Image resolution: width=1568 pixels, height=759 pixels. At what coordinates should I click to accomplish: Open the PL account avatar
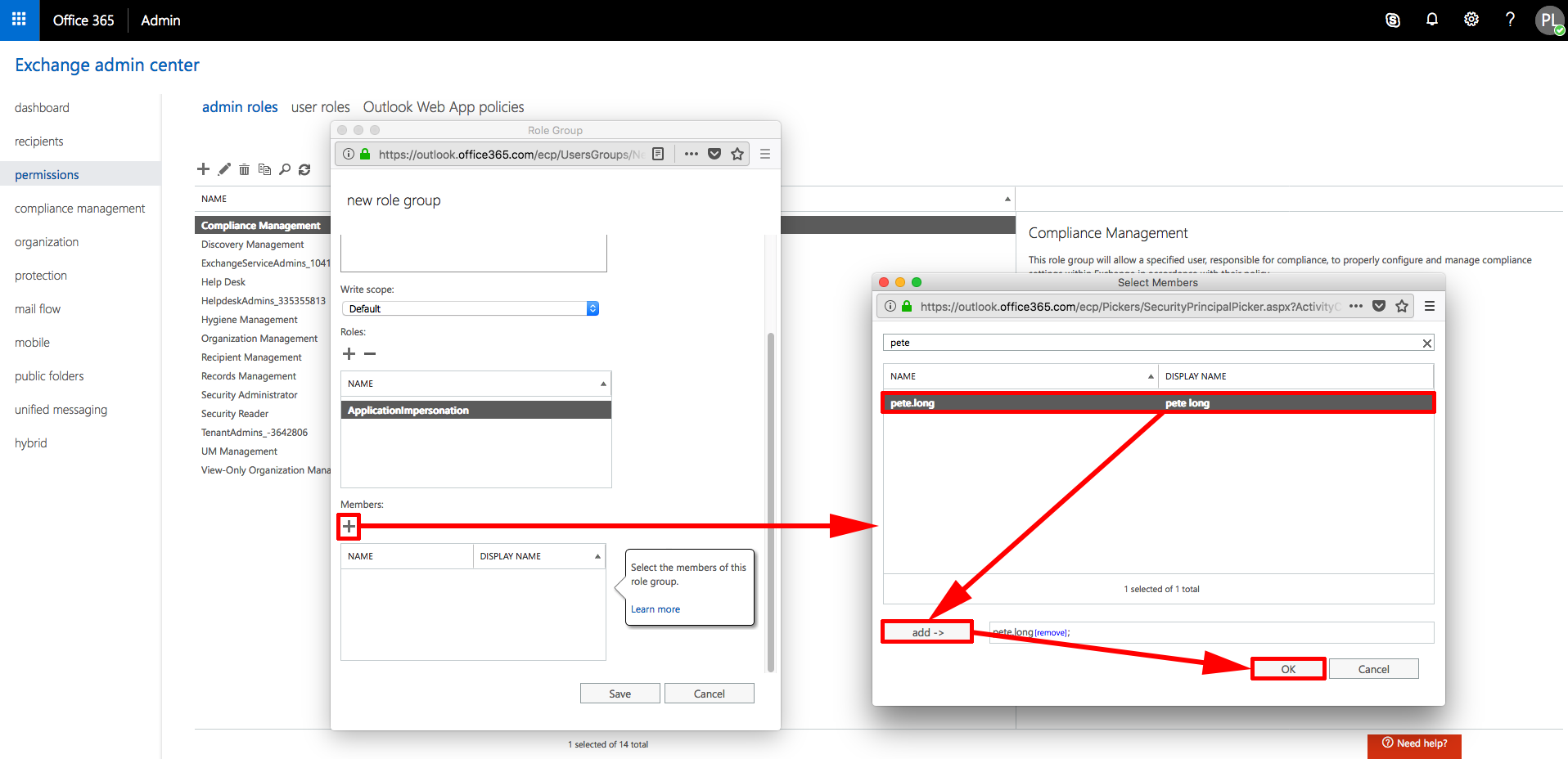(1550, 20)
